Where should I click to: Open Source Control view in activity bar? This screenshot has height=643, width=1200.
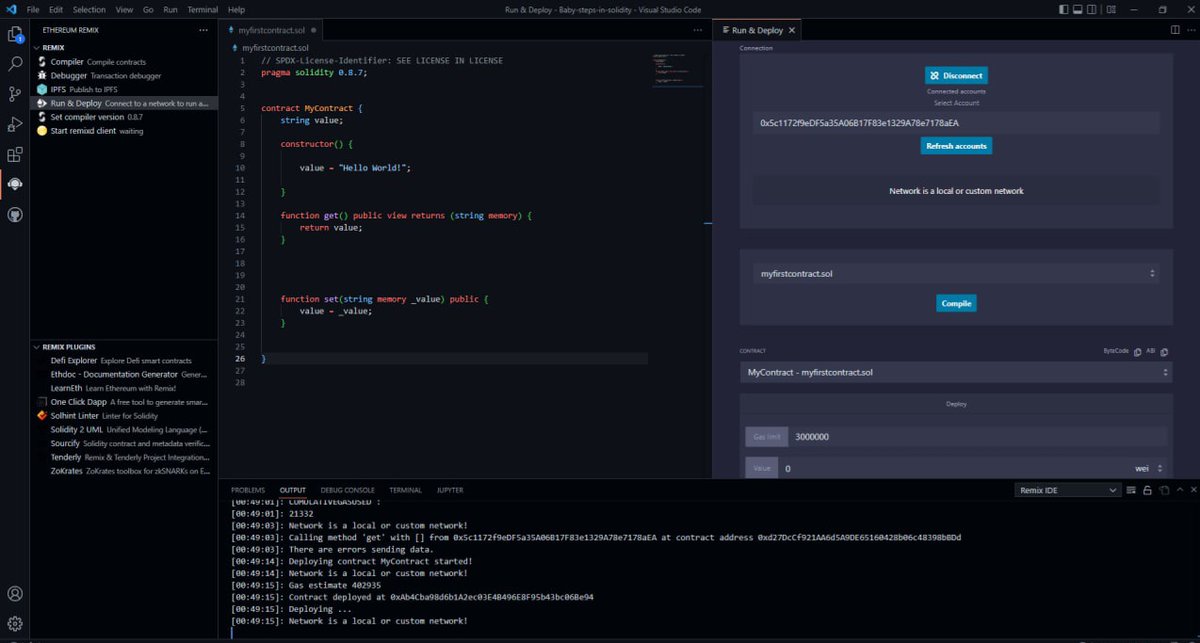pos(15,94)
